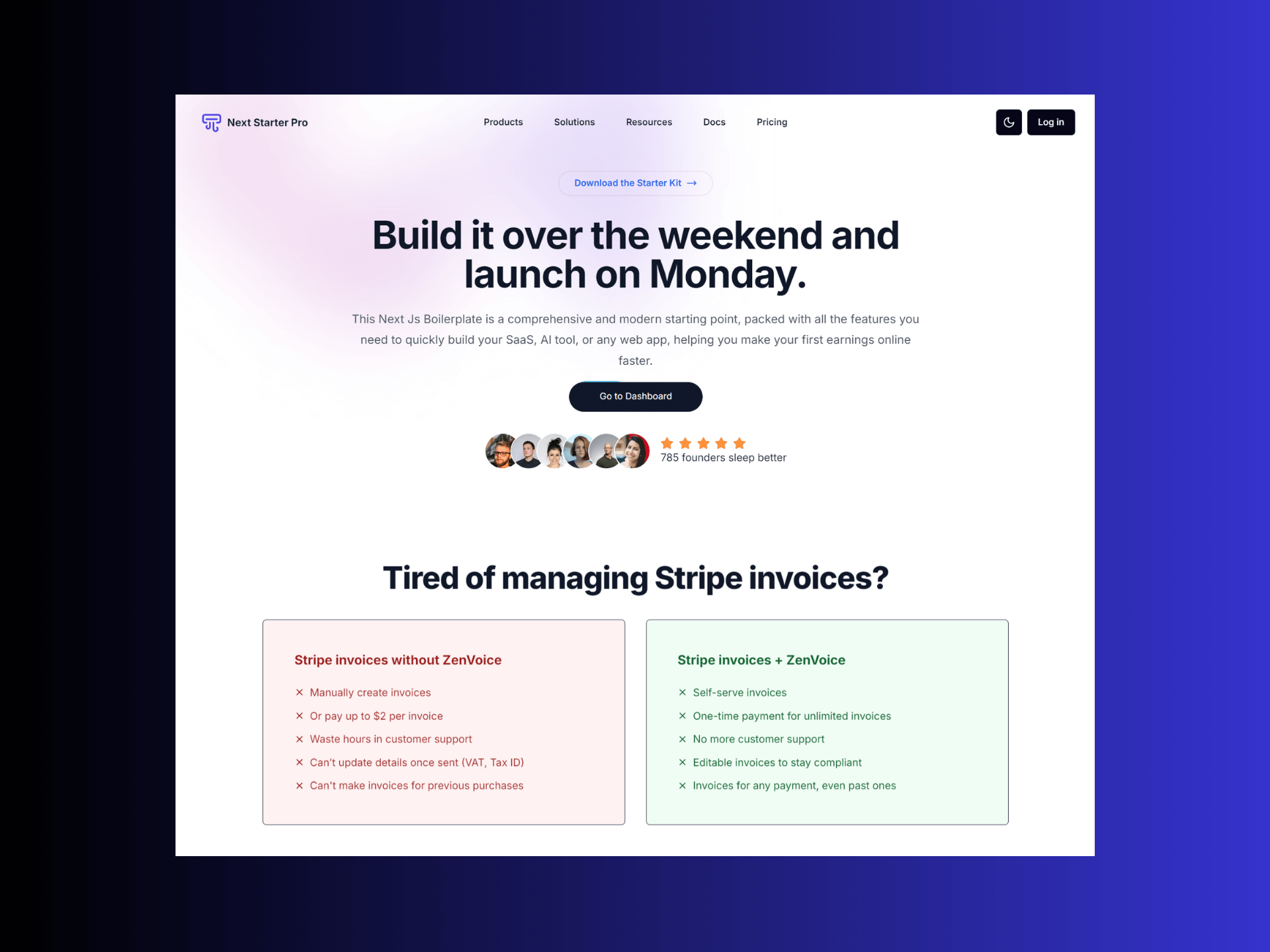This screenshot has width=1270, height=952.
Task: Click the first orange rating star
Action: click(x=667, y=443)
